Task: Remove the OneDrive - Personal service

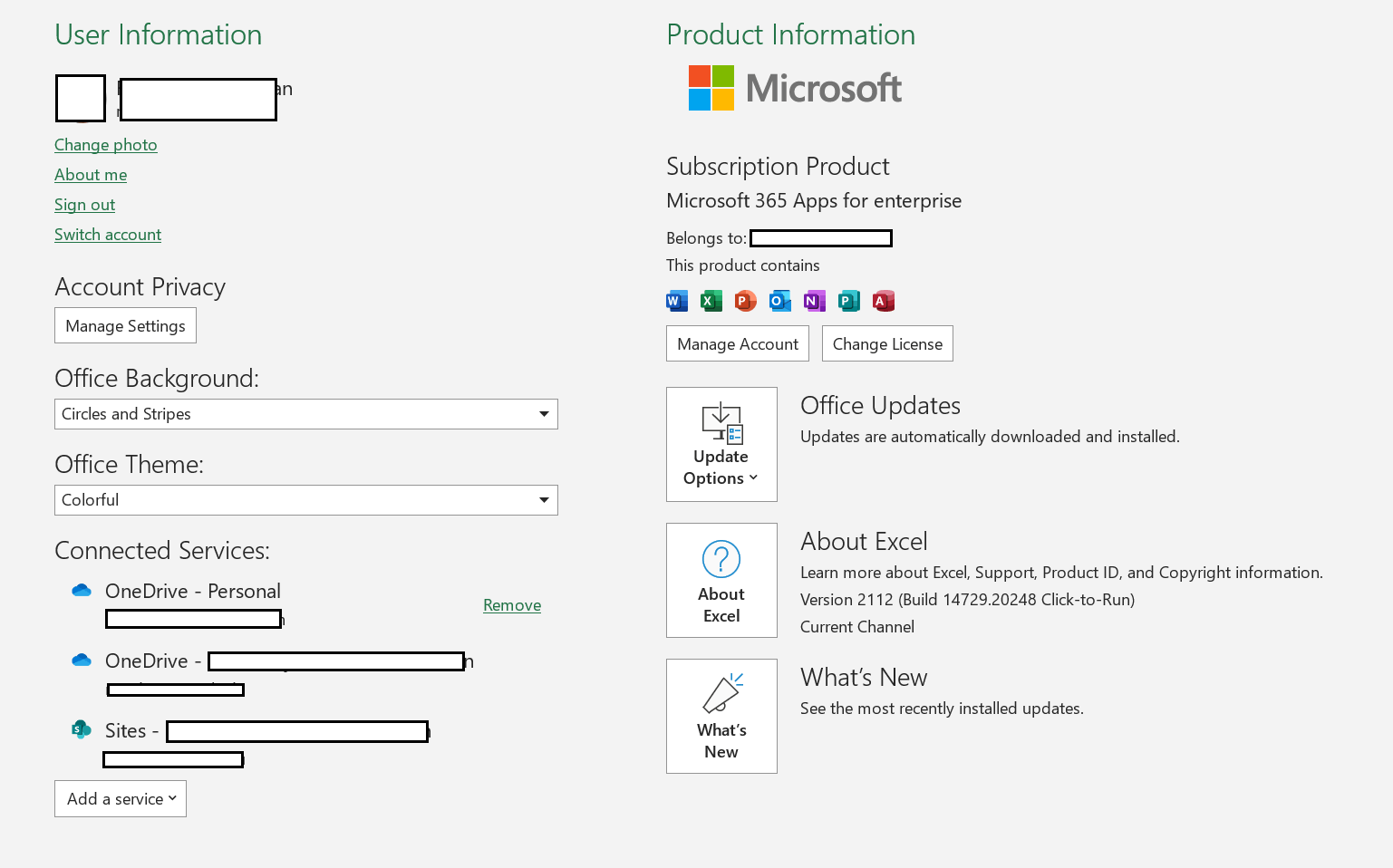Action: pos(512,605)
